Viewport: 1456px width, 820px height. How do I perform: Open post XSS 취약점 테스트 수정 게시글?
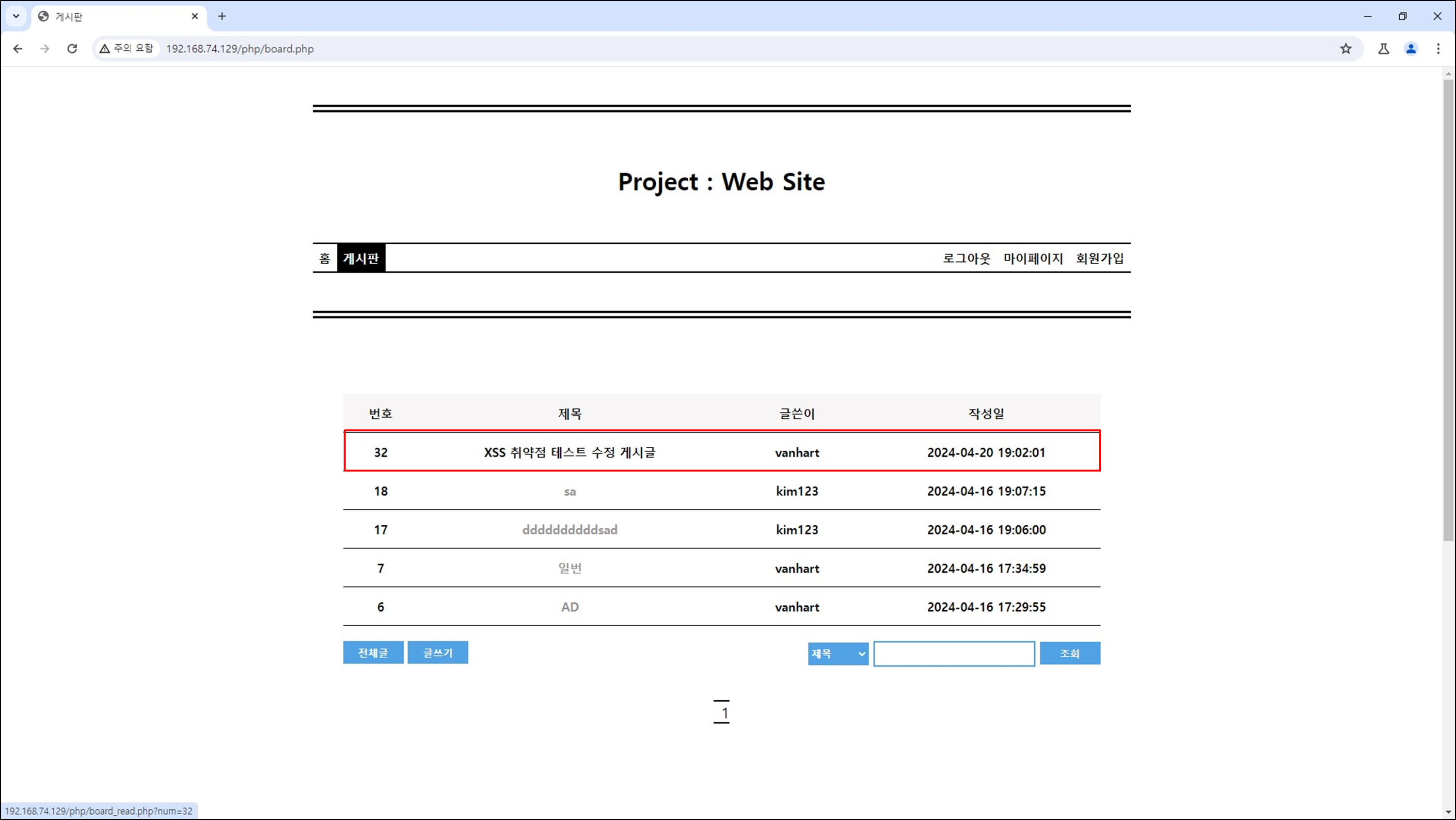pyautogui.click(x=569, y=453)
